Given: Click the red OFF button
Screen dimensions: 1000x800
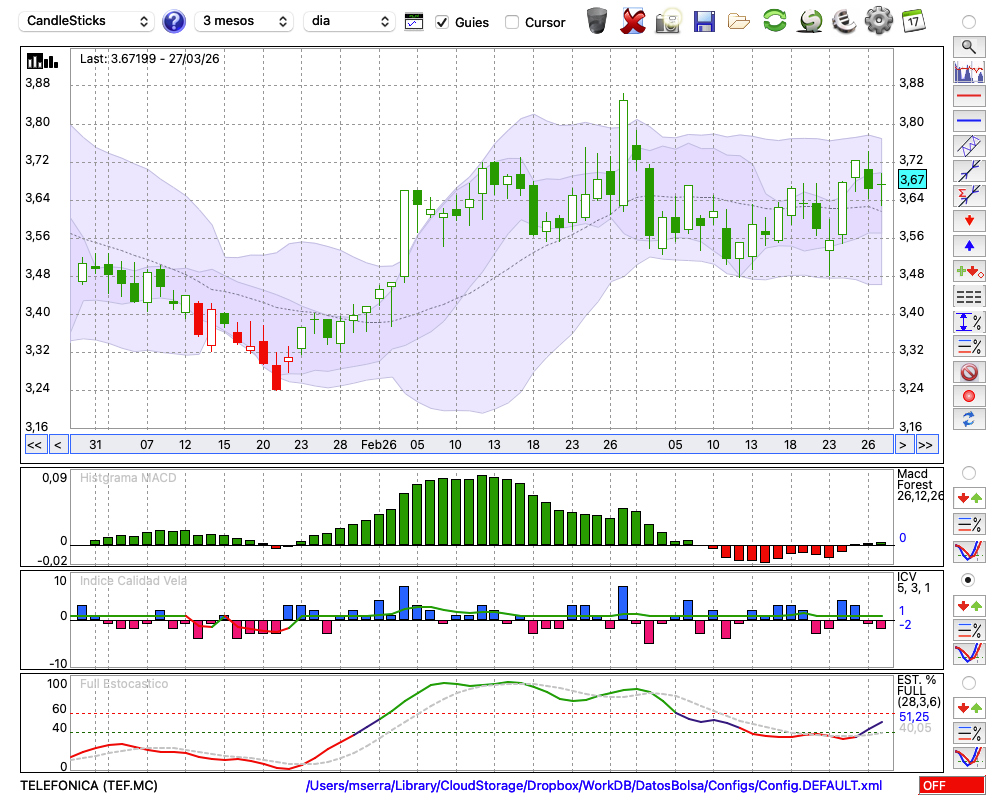Looking at the screenshot, I should coord(952,786).
